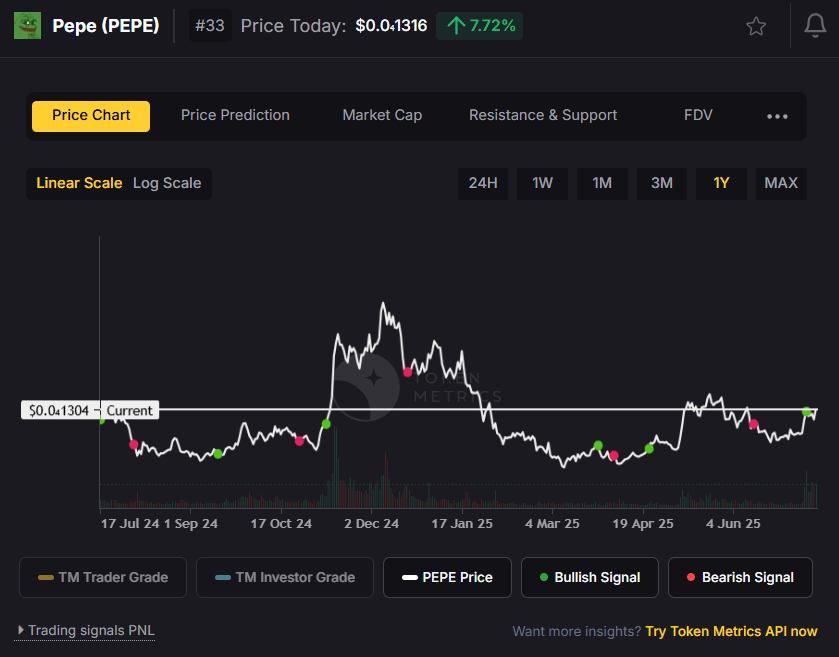Show the FDV tab

(698, 116)
